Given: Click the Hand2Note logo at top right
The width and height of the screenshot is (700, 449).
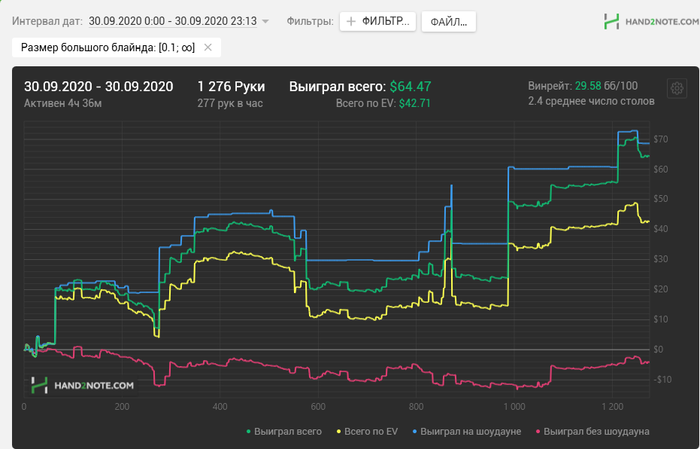Looking at the screenshot, I should [x=651, y=21].
